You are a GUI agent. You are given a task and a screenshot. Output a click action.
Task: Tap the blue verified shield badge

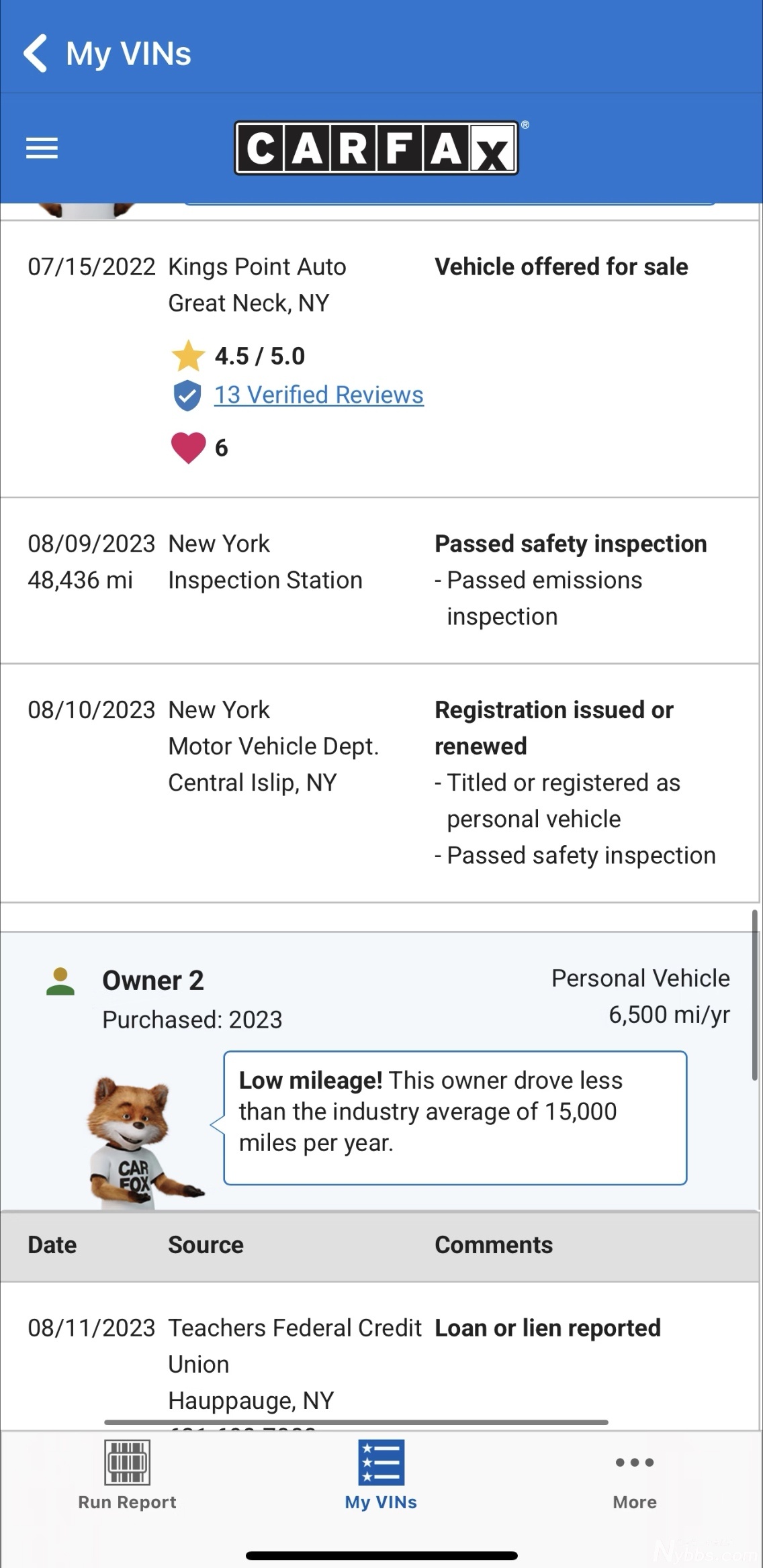(187, 395)
